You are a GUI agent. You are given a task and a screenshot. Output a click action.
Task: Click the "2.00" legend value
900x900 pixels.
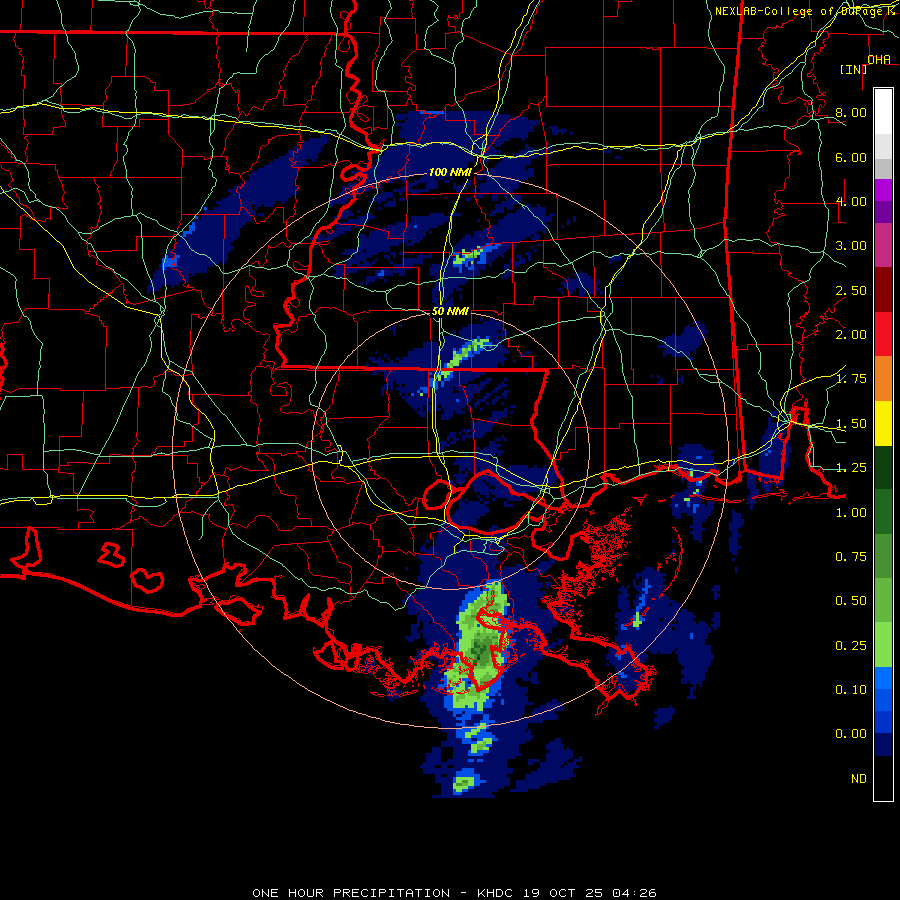[851, 335]
